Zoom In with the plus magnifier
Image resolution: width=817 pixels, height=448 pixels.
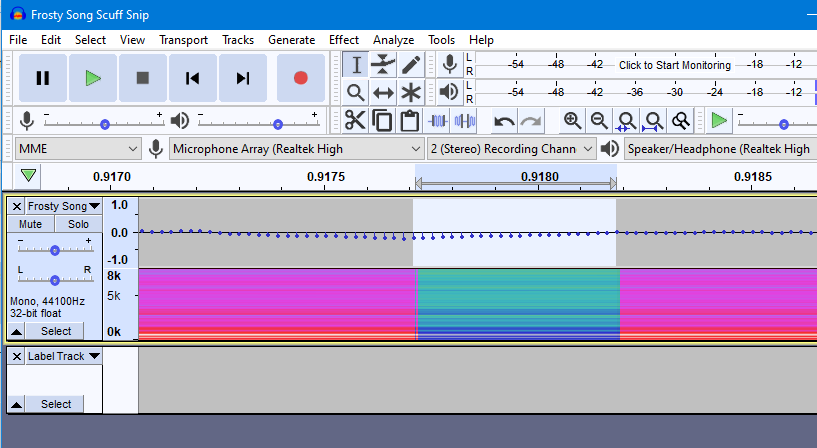tap(572, 121)
